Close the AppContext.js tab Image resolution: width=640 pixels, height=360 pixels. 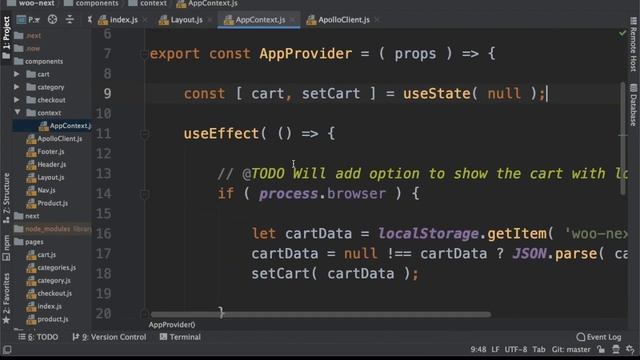coord(292,20)
